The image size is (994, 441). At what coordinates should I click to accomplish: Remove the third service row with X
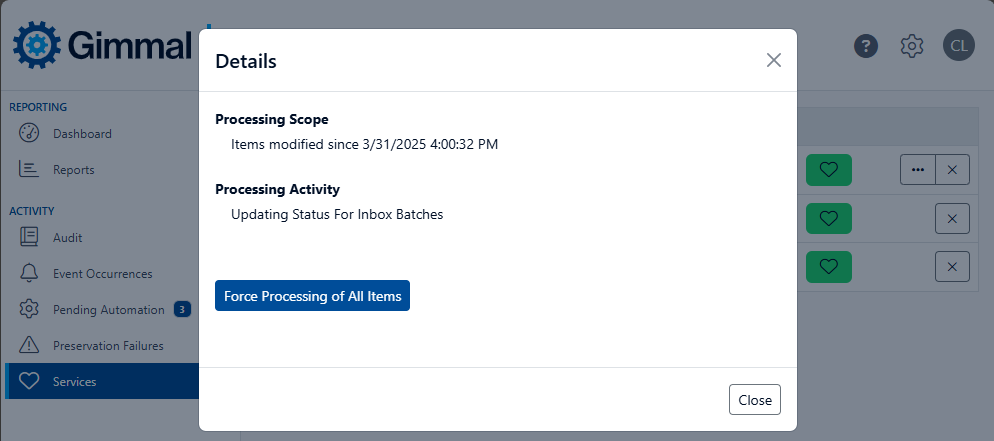(x=952, y=266)
